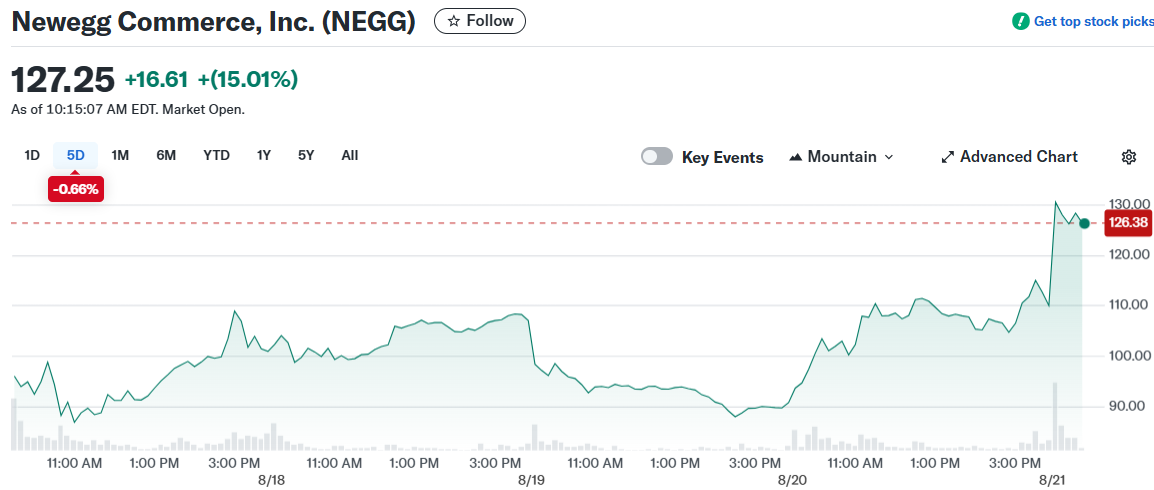Click the Advanced Chart expand arrows icon
Image resolution: width=1154 pixels, height=490 pixels.
point(948,157)
